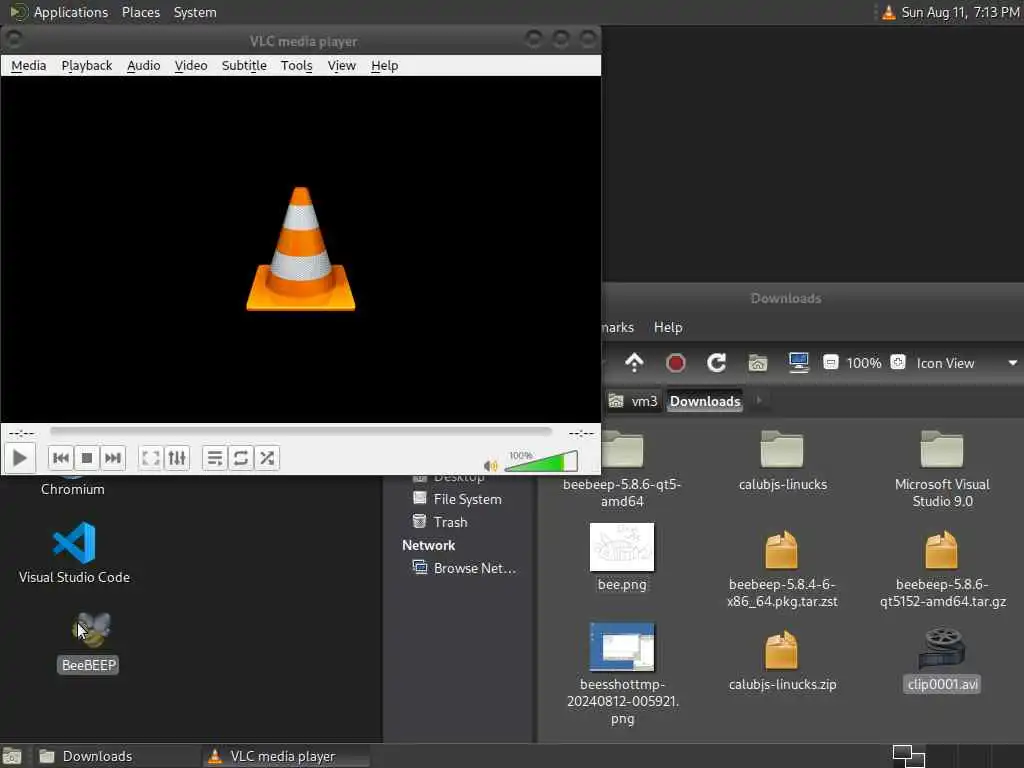Screen dimensions: 1024x768
Task: Open the Playback menu in VLC
Action: coord(87,65)
